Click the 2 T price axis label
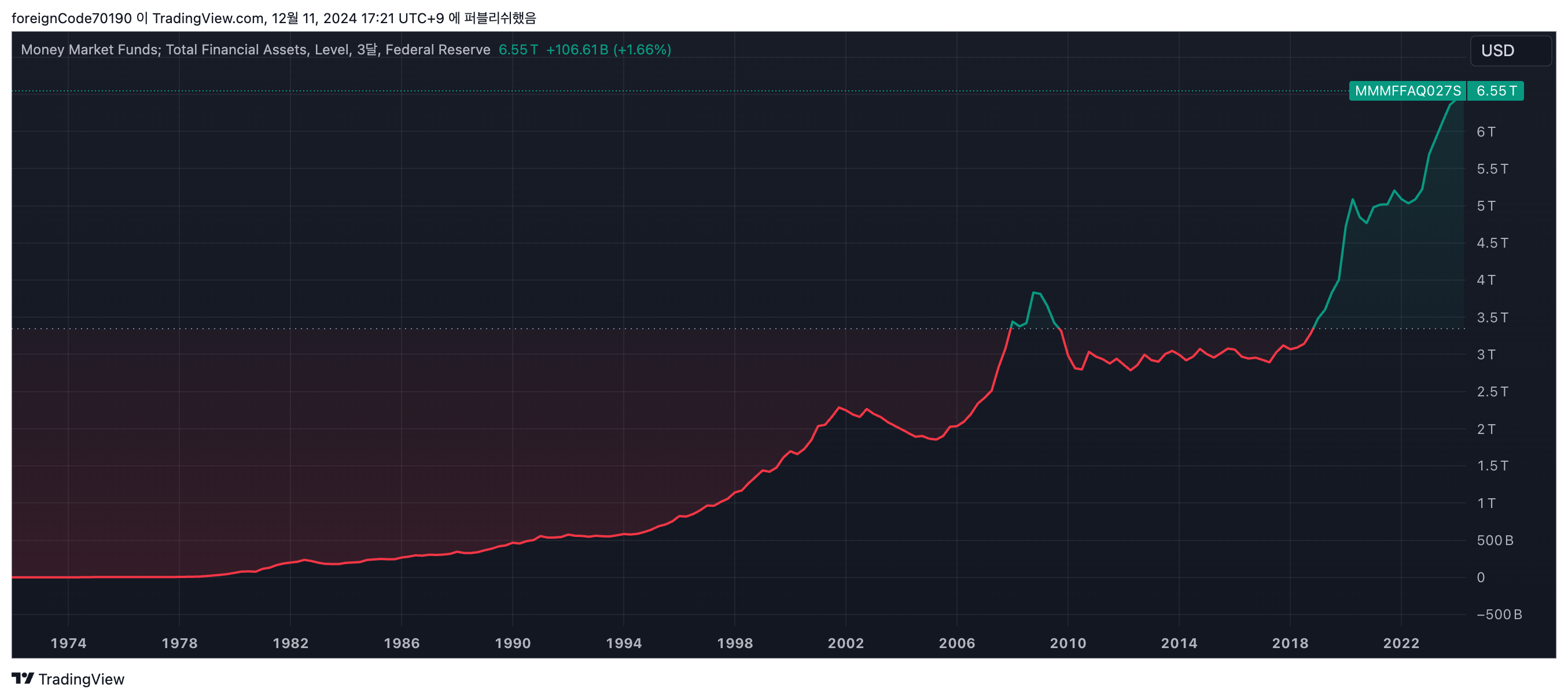This screenshot has width=1568, height=699. (1486, 429)
